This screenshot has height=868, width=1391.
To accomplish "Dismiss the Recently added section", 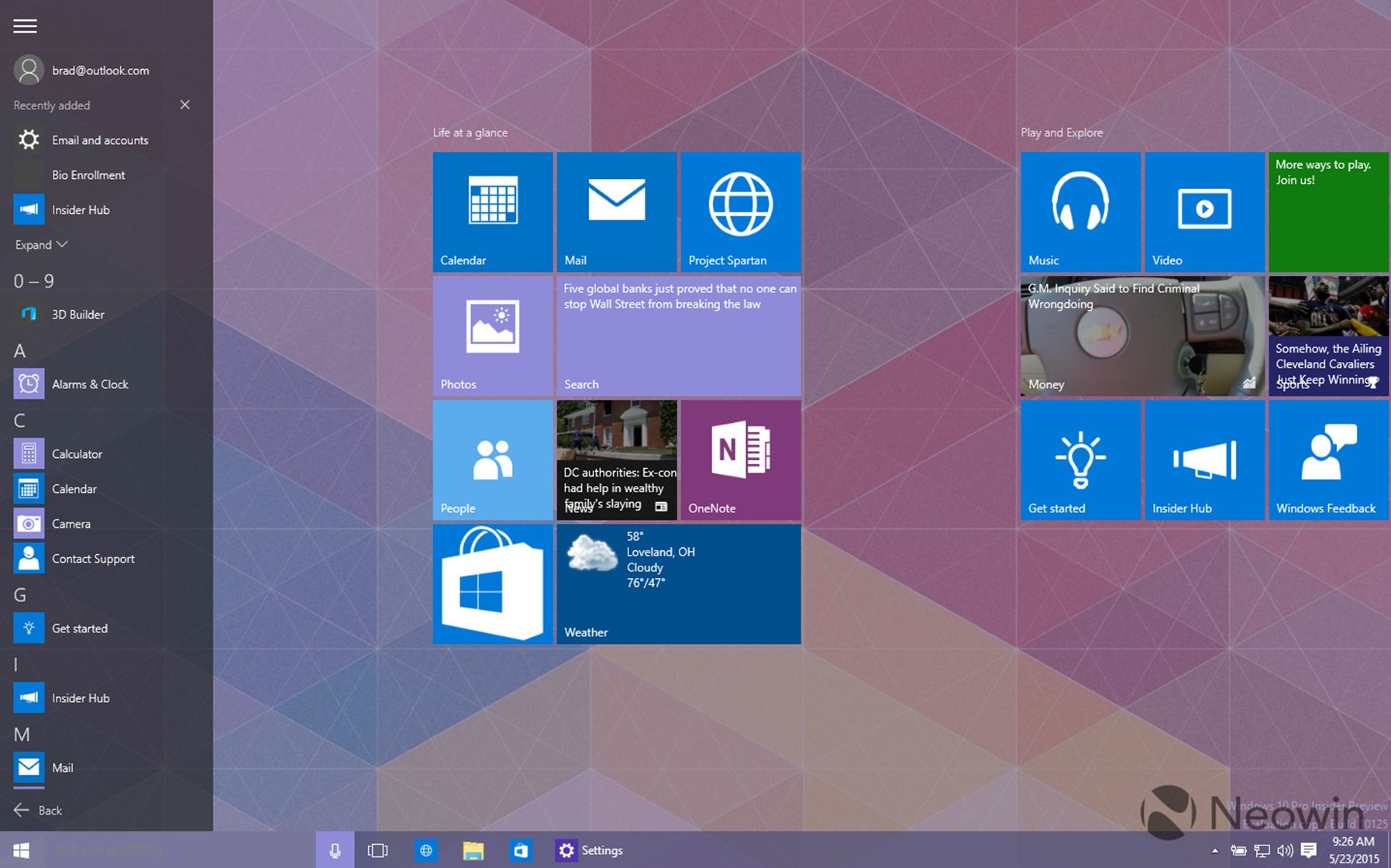I will (184, 105).
